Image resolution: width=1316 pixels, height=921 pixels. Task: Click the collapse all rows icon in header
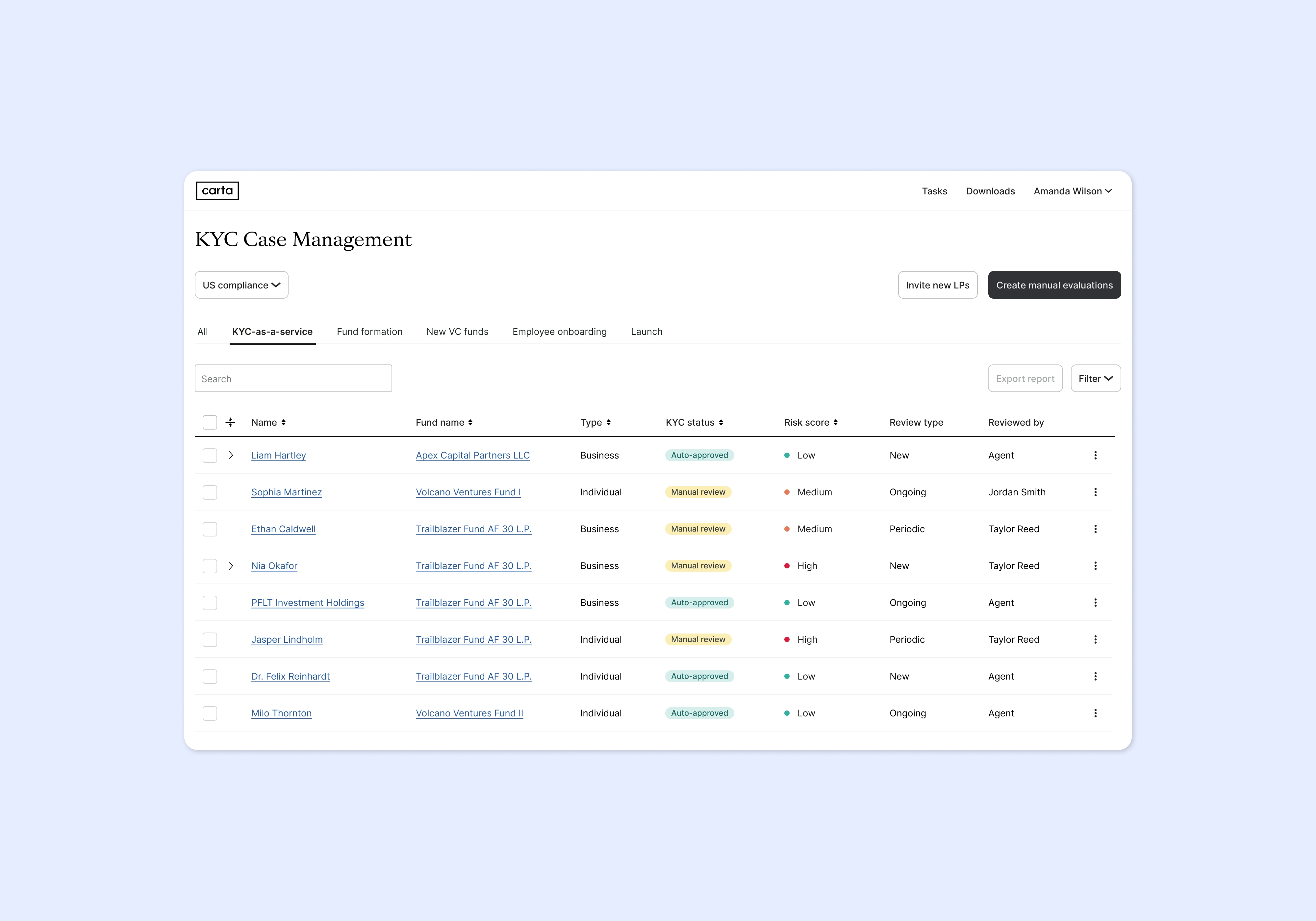[230, 422]
